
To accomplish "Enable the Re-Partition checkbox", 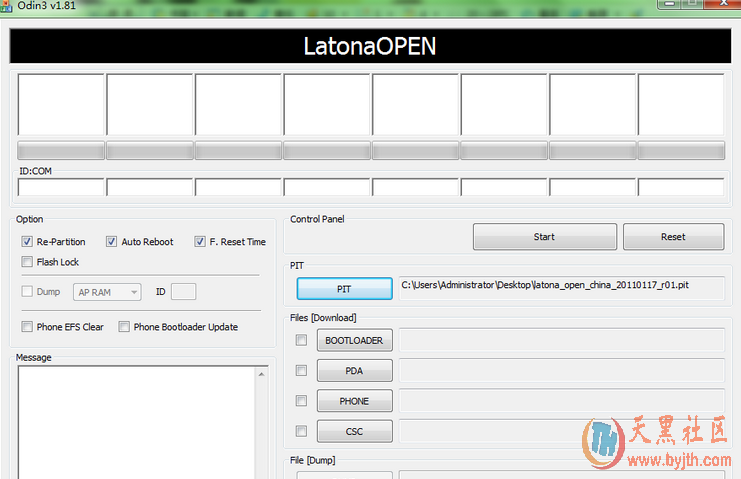I will (x=27, y=242).
